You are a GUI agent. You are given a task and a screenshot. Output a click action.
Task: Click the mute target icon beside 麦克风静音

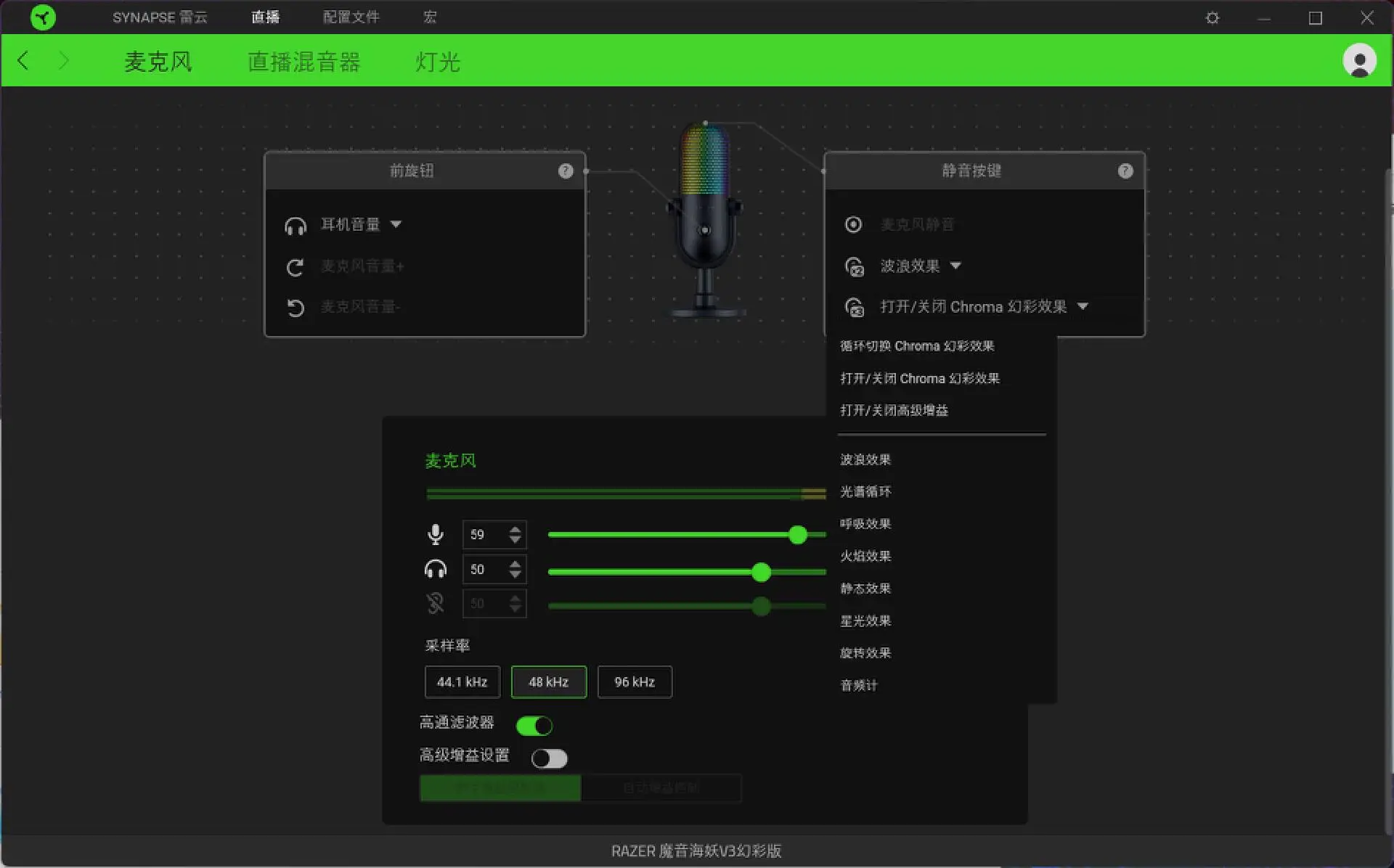click(854, 225)
